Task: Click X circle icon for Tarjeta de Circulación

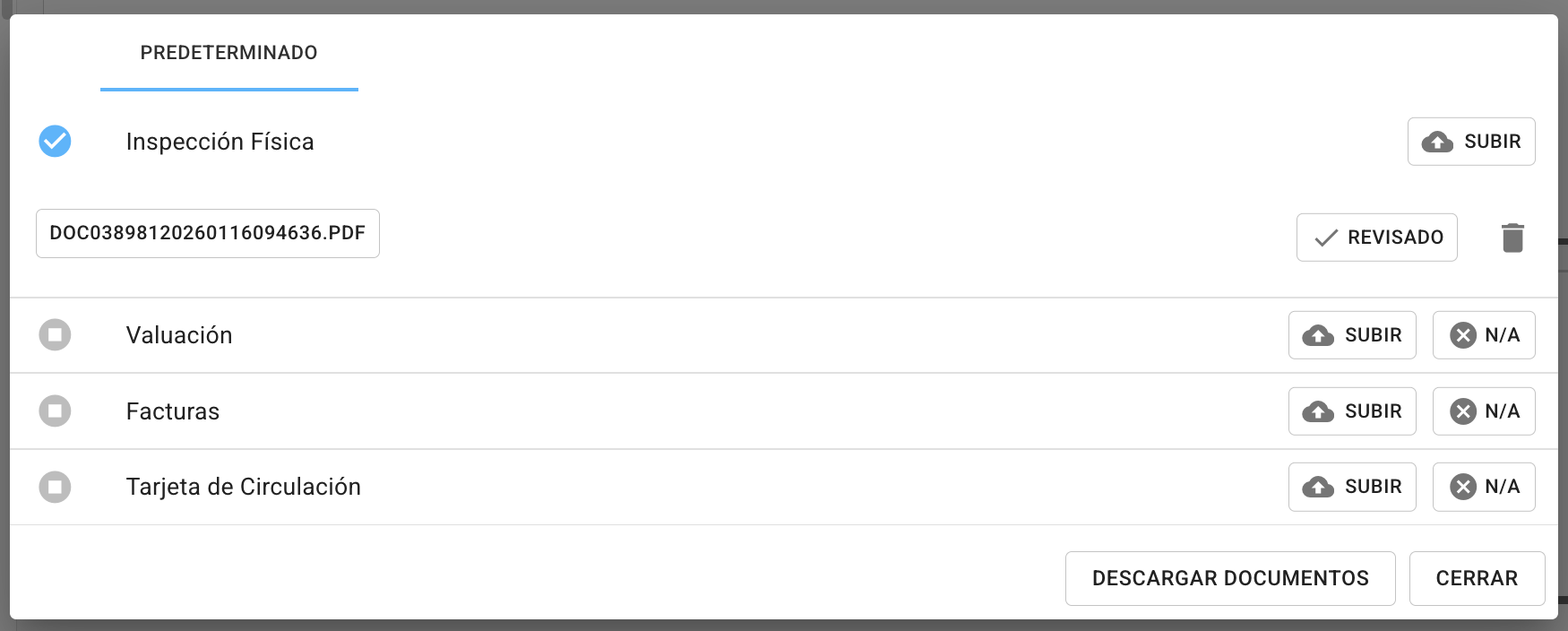Action: point(1463,487)
